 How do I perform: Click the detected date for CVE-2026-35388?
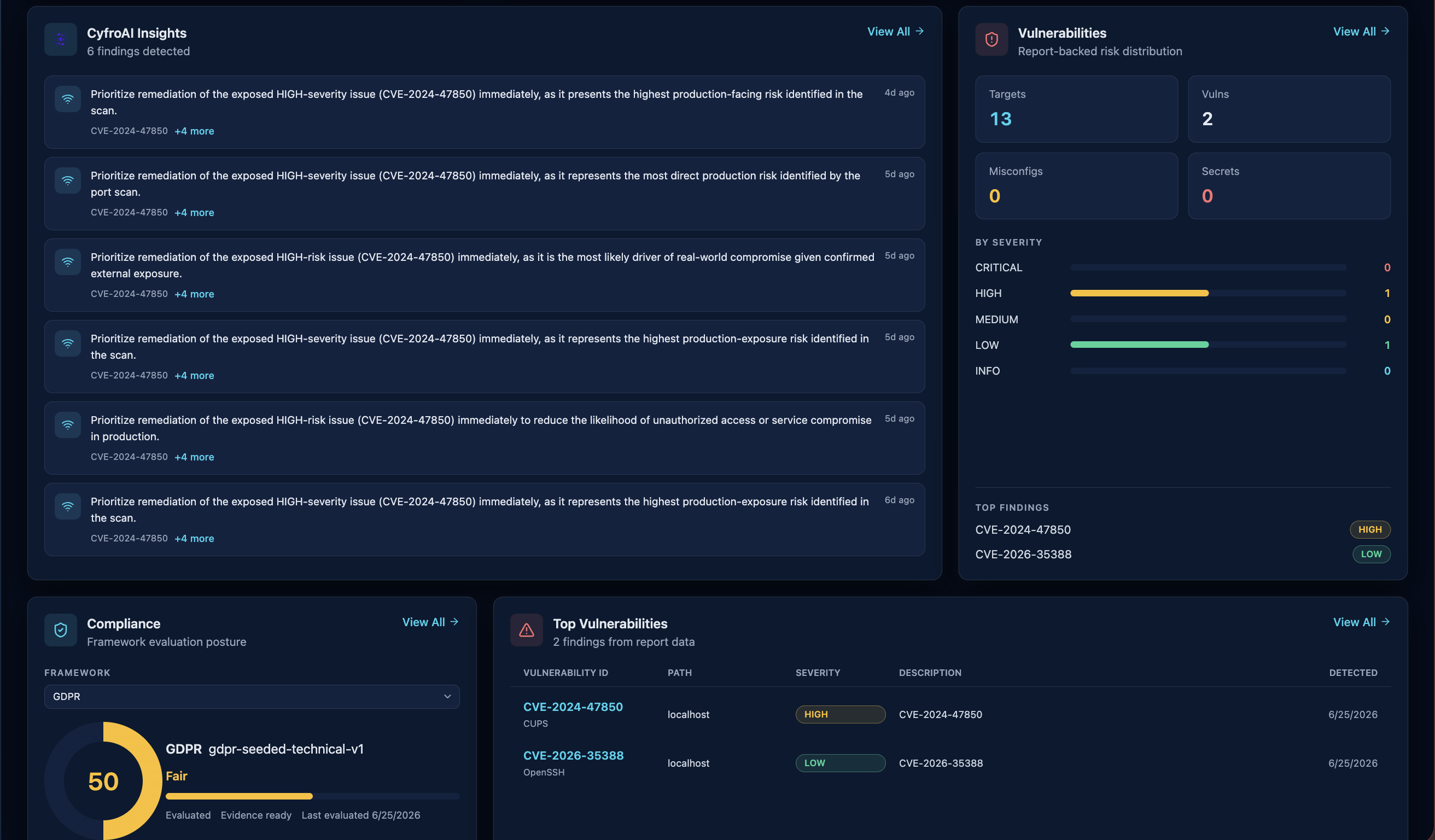[1352, 763]
